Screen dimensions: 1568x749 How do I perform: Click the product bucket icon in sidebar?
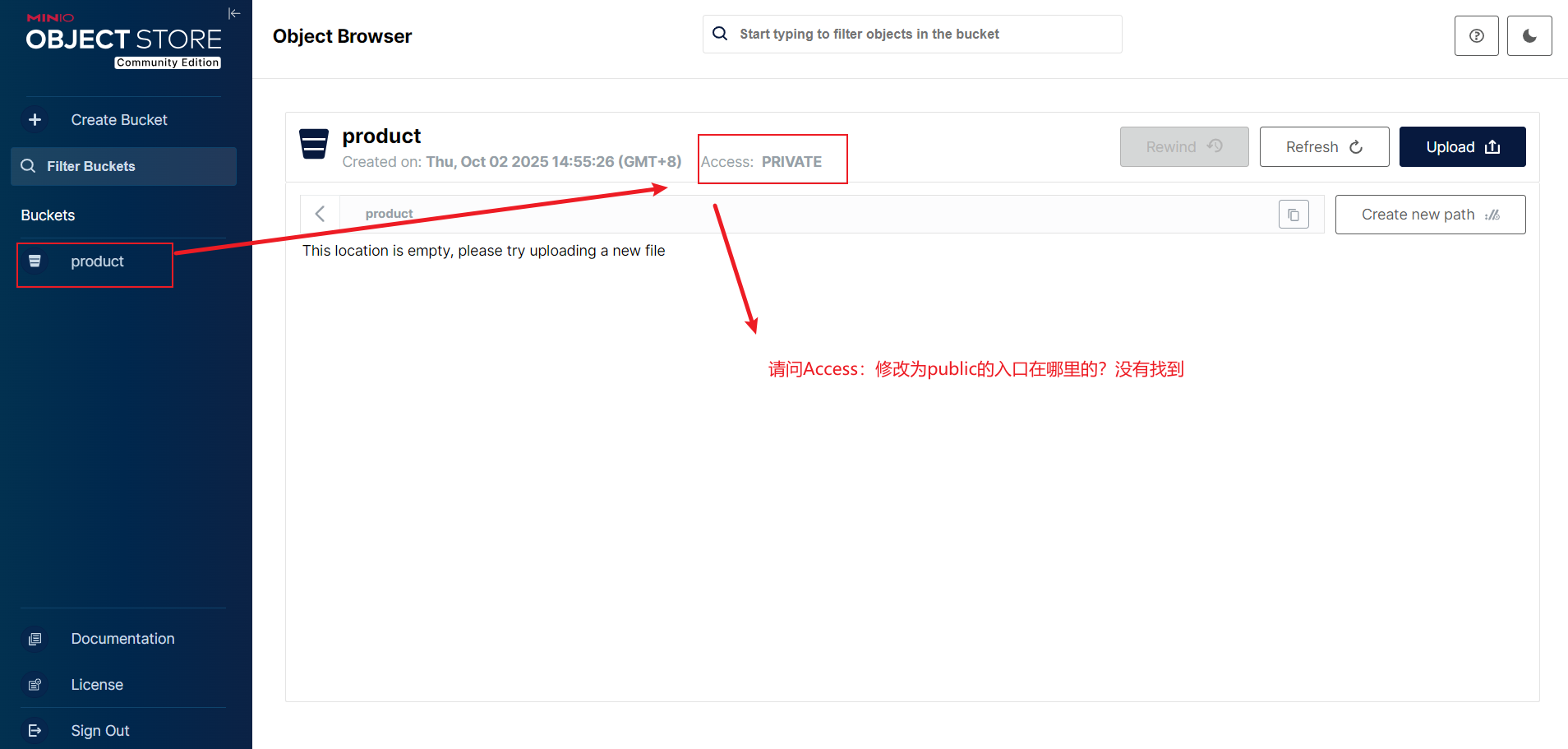(x=35, y=261)
